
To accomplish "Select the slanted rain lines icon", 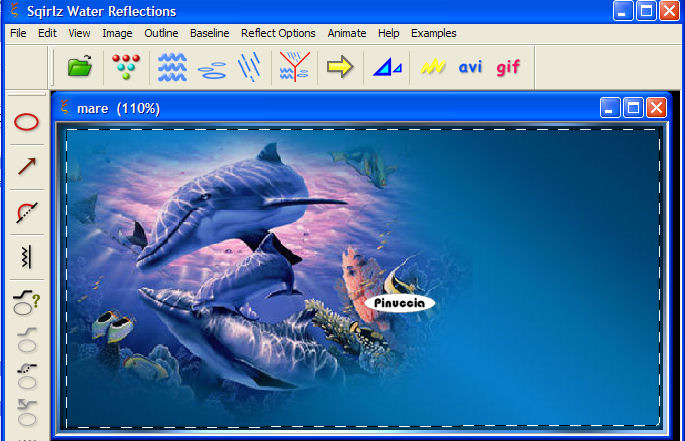I will (x=250, y=67).
